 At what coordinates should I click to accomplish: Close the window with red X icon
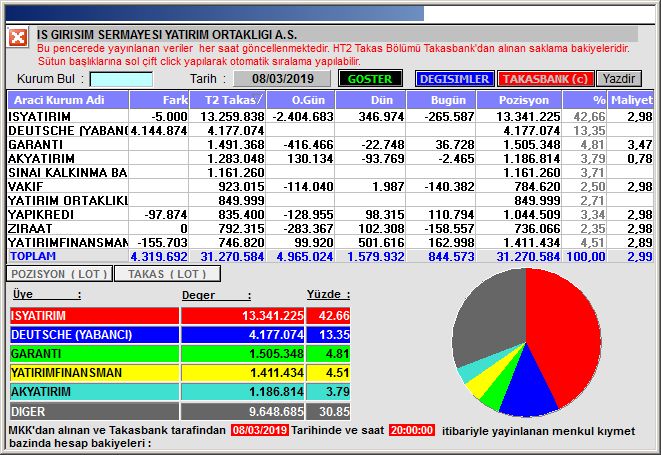click(18, 38)
